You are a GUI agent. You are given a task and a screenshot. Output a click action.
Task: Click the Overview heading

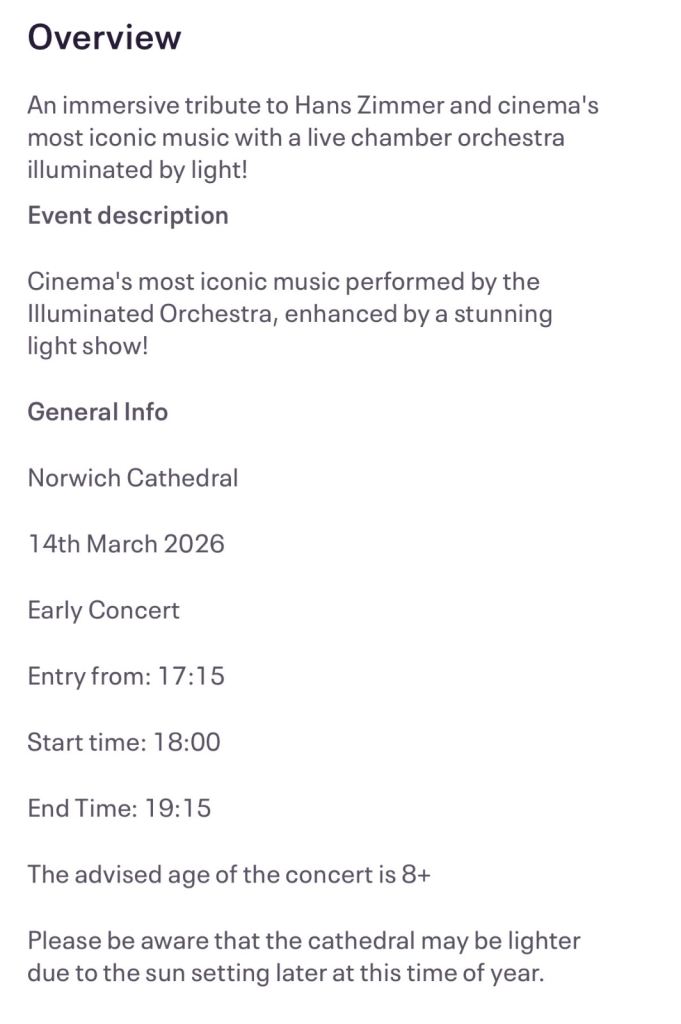point(104,37)
